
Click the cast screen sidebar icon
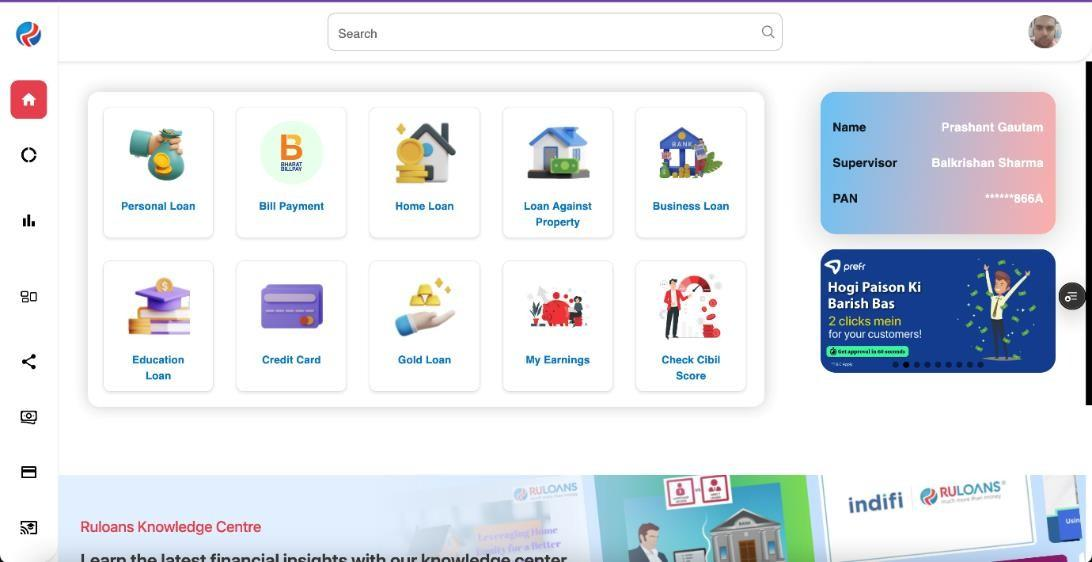pyautogui.click(x=29, y=527)
